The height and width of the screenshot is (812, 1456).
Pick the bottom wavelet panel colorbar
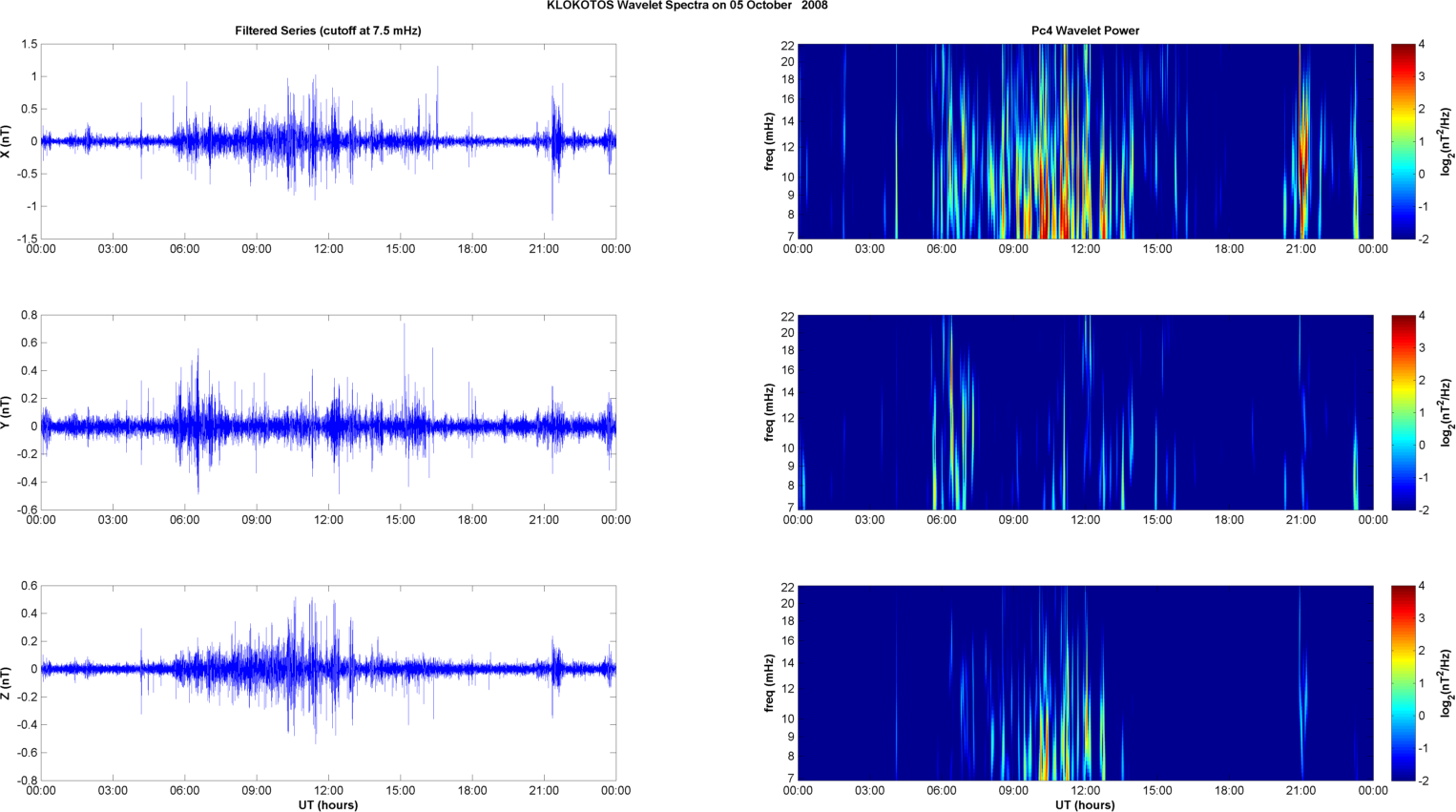1403,683
